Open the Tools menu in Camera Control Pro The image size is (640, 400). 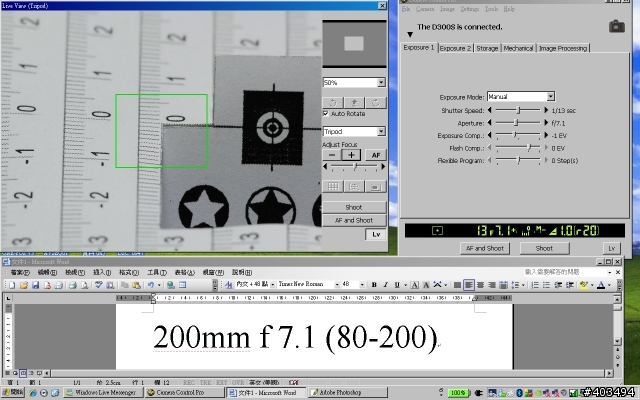click(491, 9)
